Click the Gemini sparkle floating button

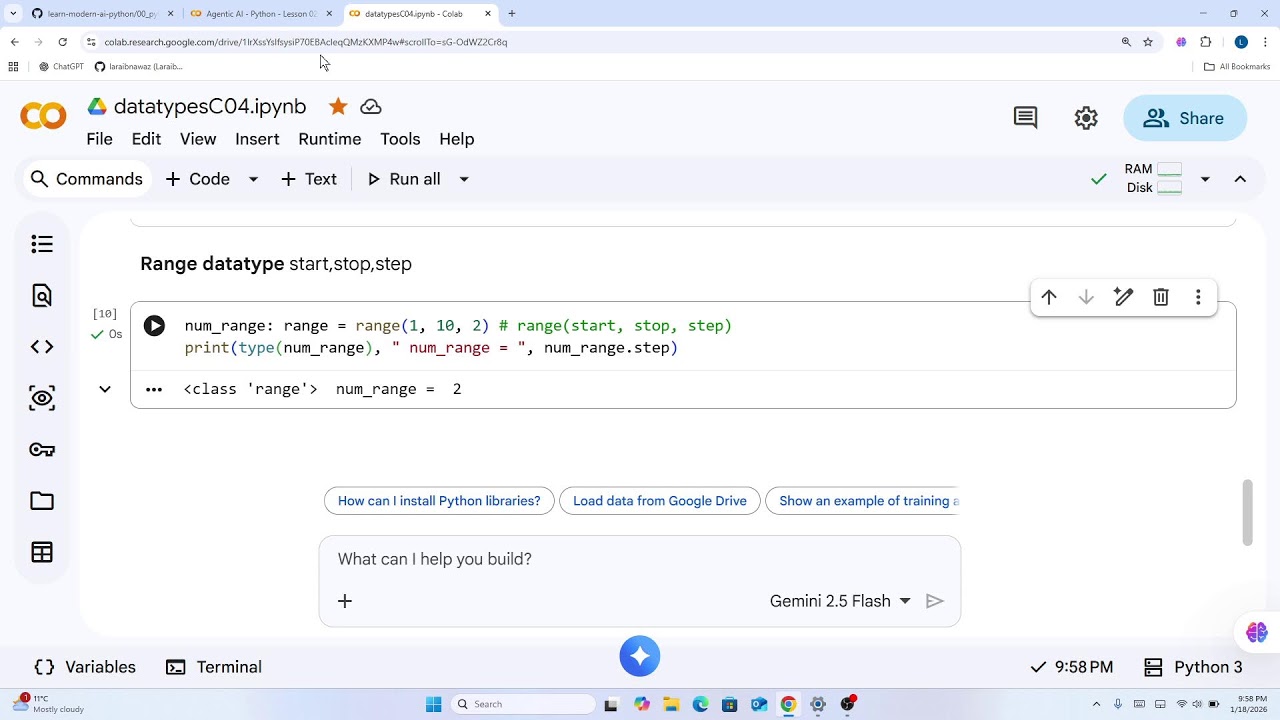coord(640,656)
